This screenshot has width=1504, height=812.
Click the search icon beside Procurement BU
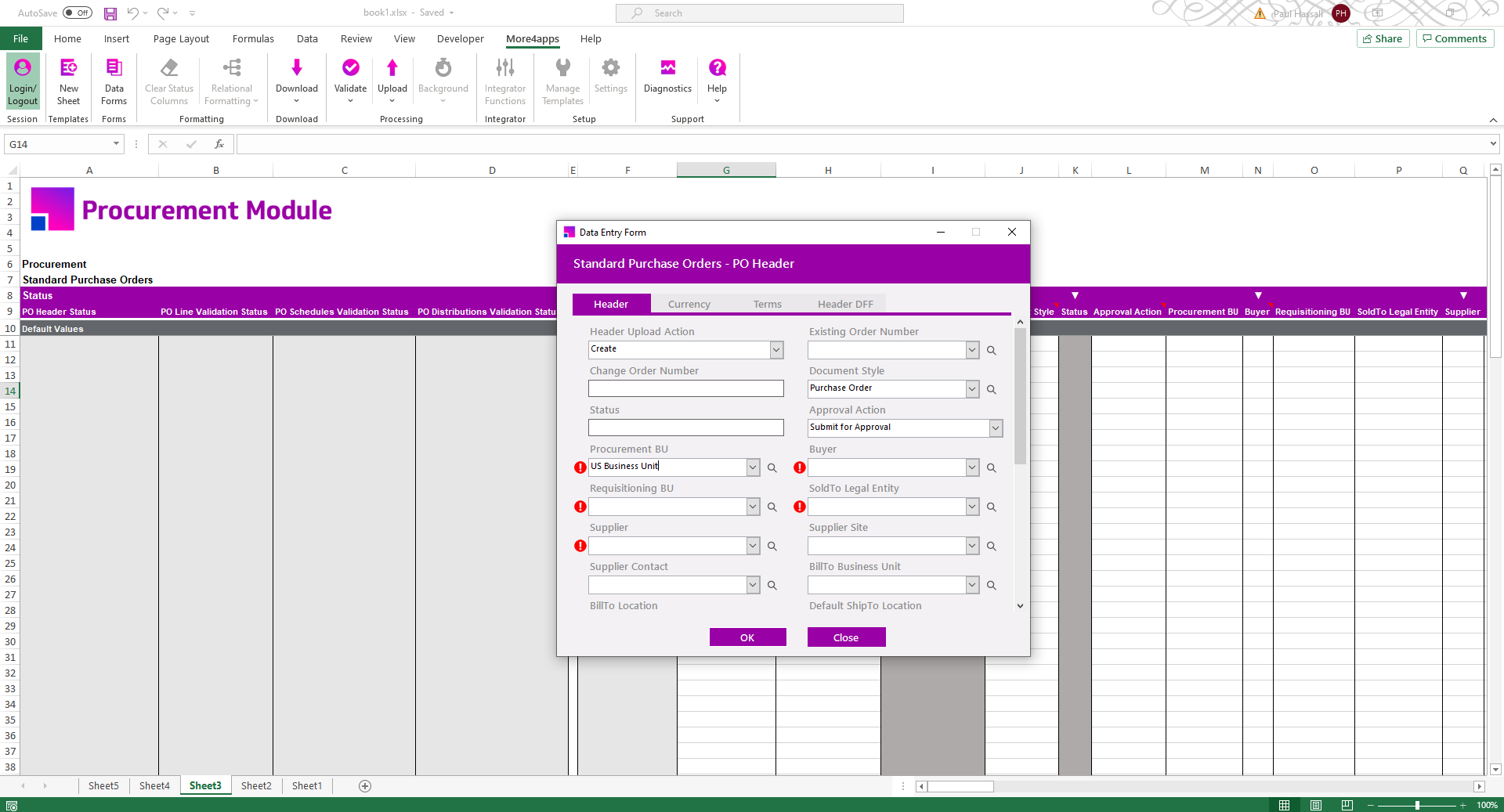[772, 468]
